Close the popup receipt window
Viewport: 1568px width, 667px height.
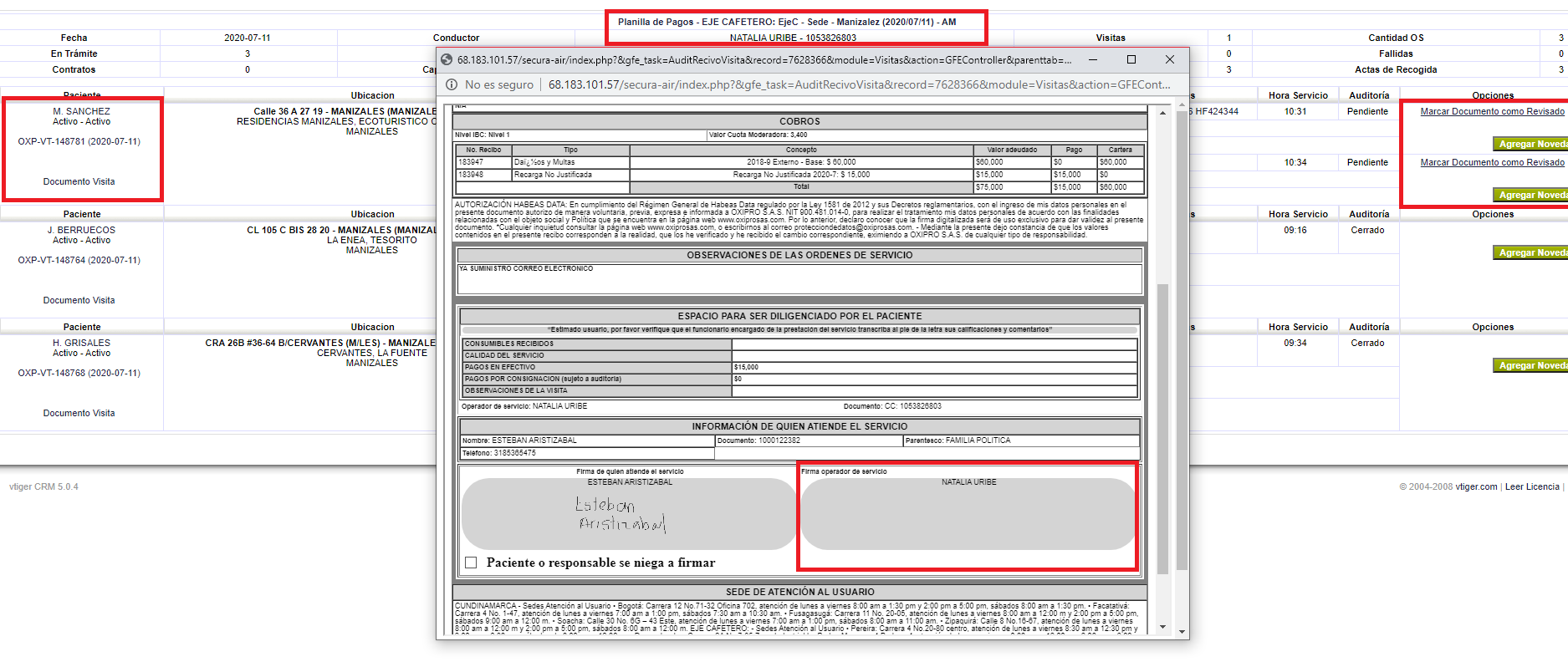point(1169,59)
